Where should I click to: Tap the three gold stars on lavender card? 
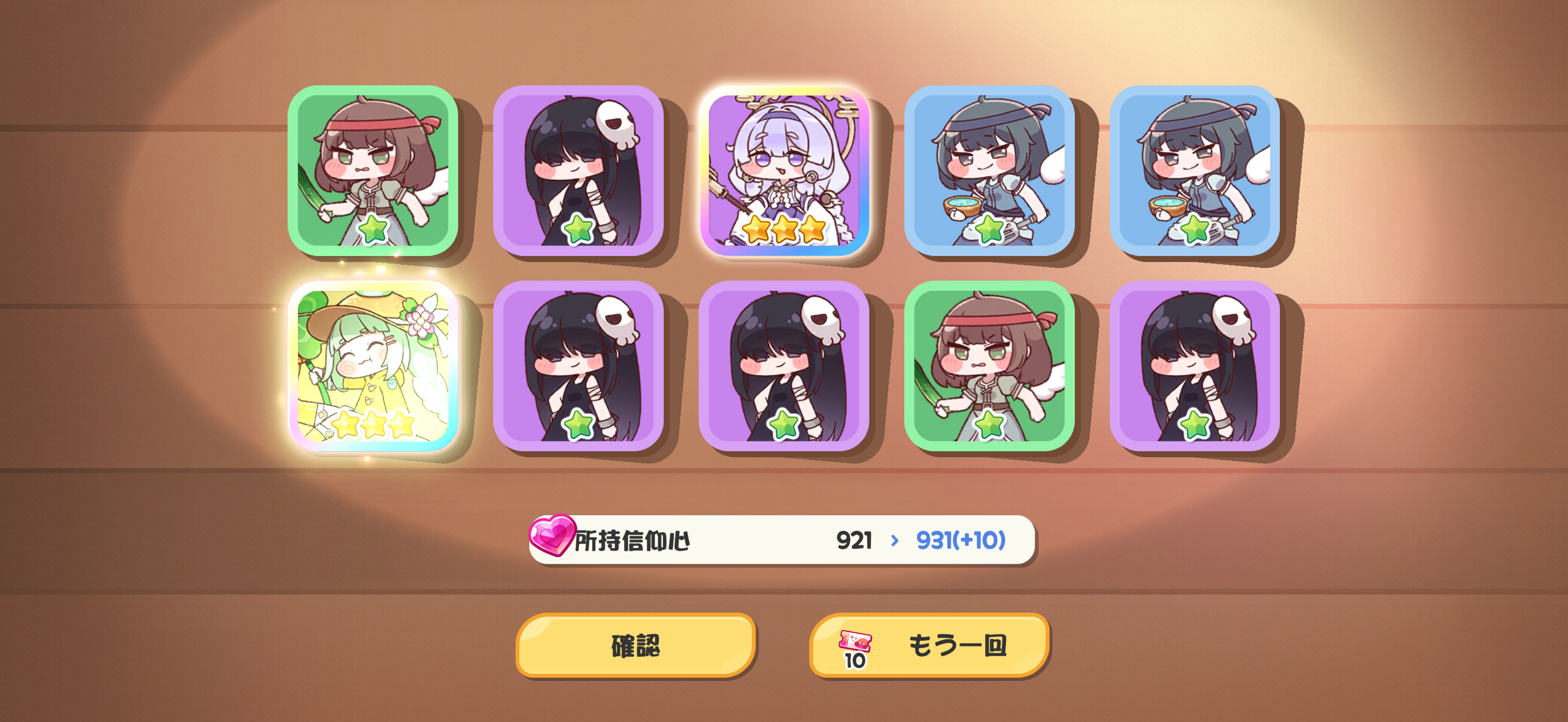(784, 229)
